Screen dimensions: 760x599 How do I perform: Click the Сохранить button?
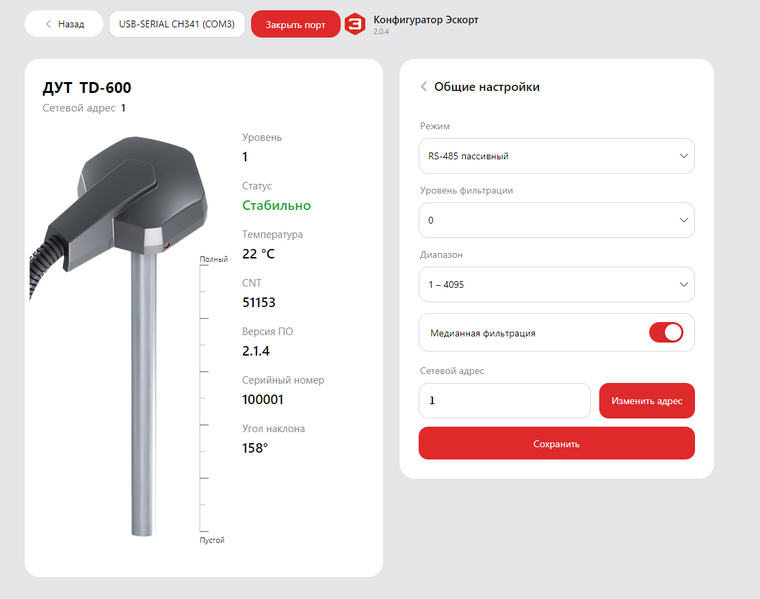(556, 443)
